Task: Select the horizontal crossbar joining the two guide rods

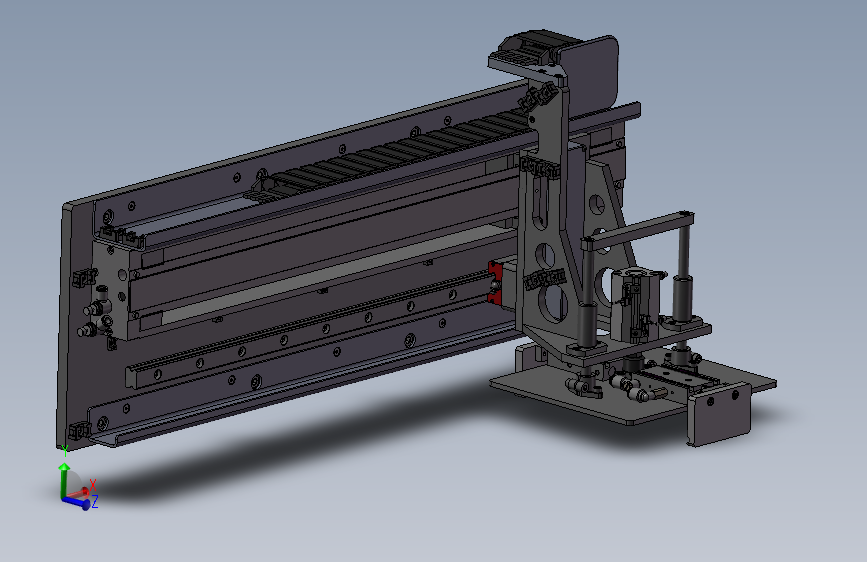Action: 637,229
